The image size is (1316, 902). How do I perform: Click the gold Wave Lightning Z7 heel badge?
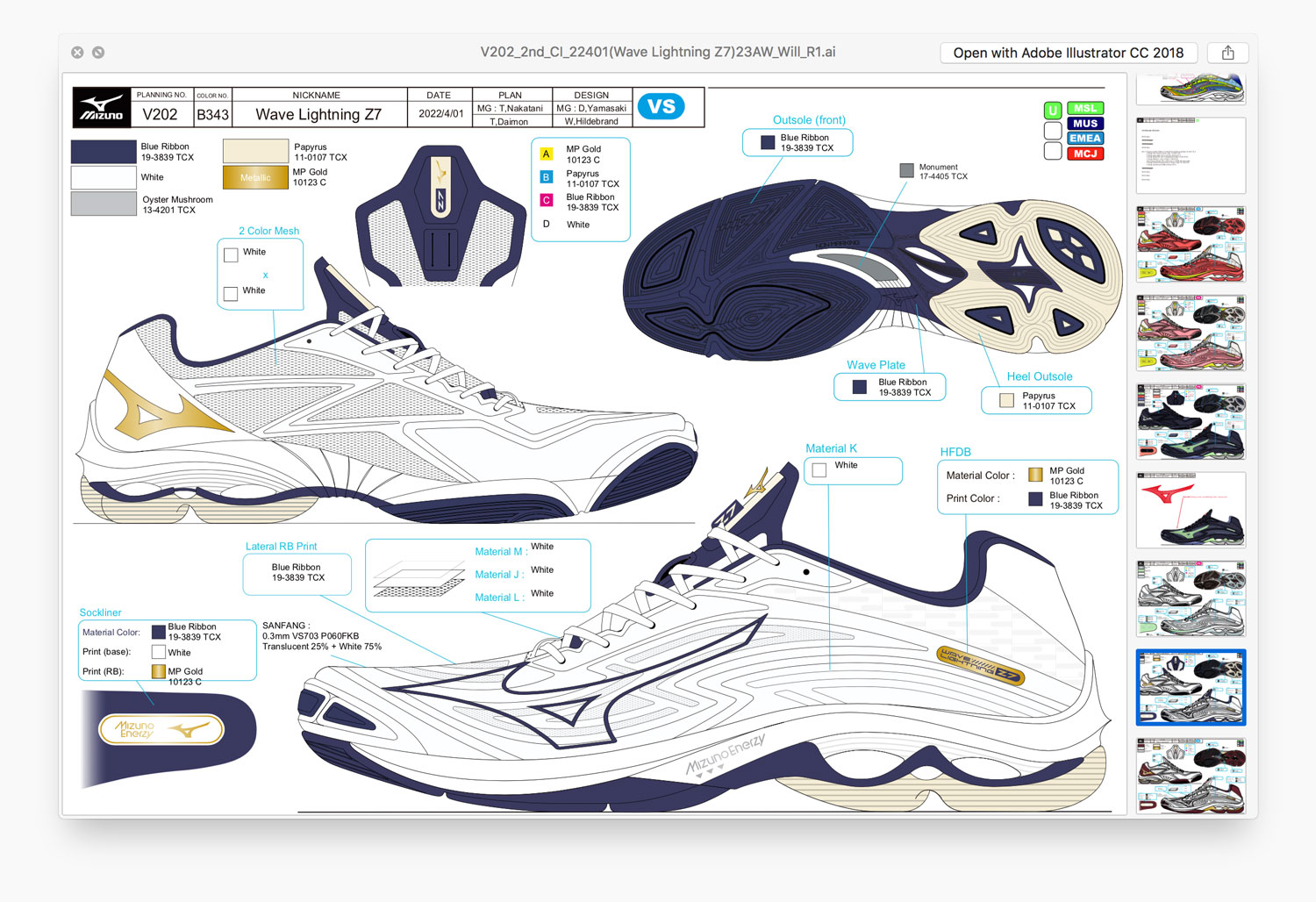click(x=980, y=665)
